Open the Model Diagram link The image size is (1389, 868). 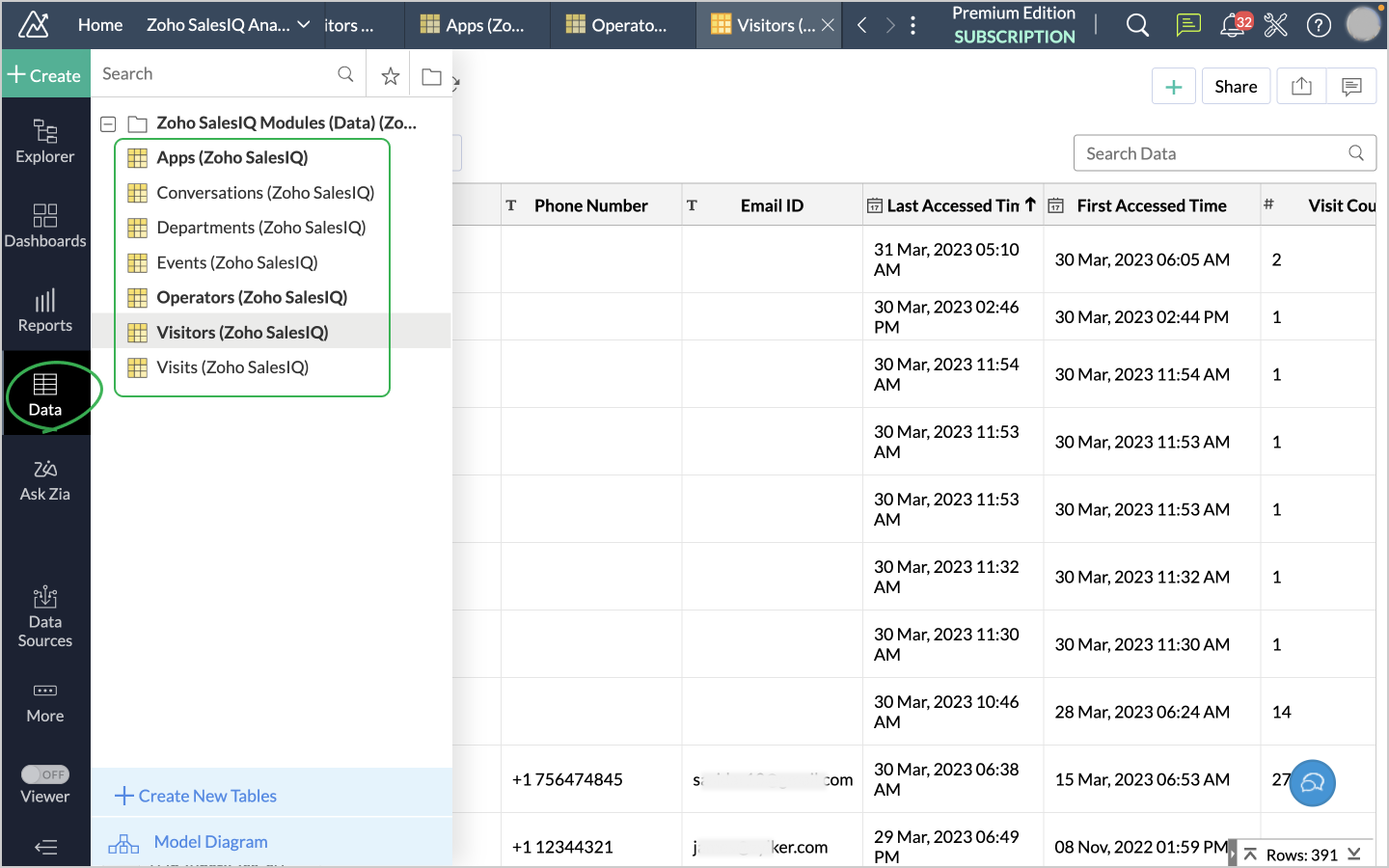coord(188,842)
